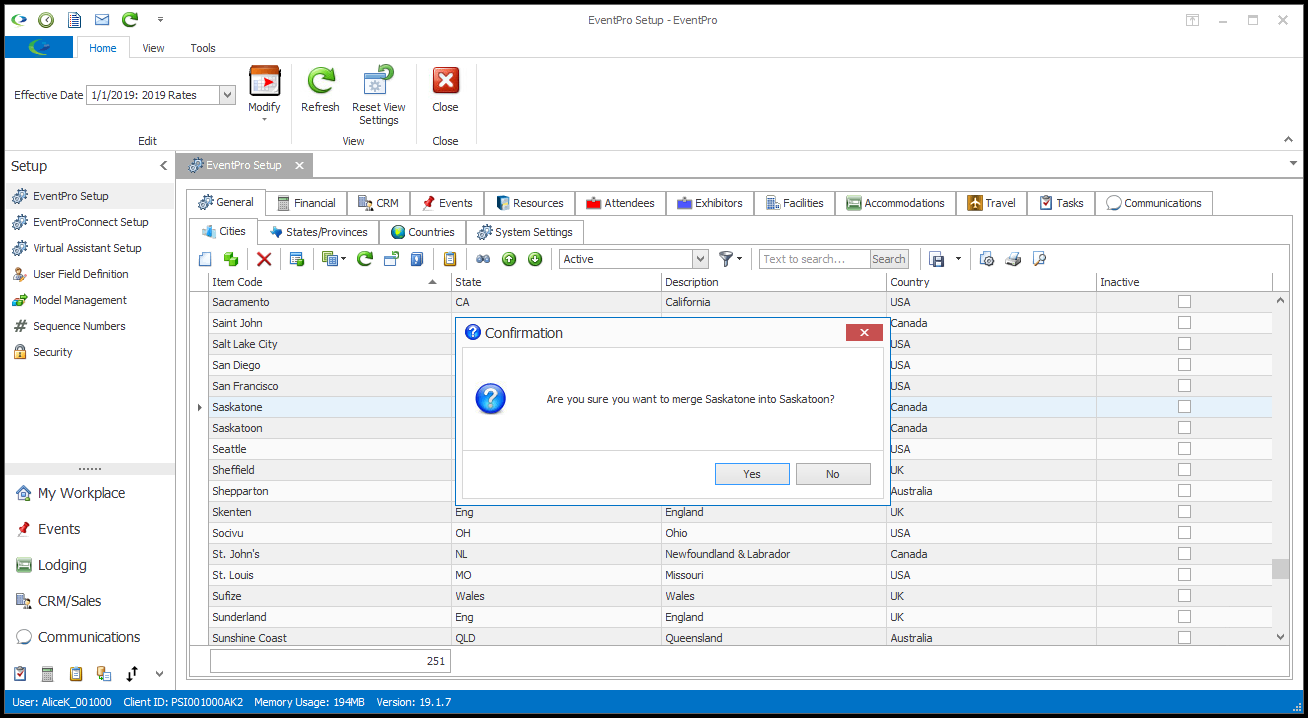The image size is (1308, 718).
Task: Collapse the ribbon using the up chevron
Action: 1288,140
